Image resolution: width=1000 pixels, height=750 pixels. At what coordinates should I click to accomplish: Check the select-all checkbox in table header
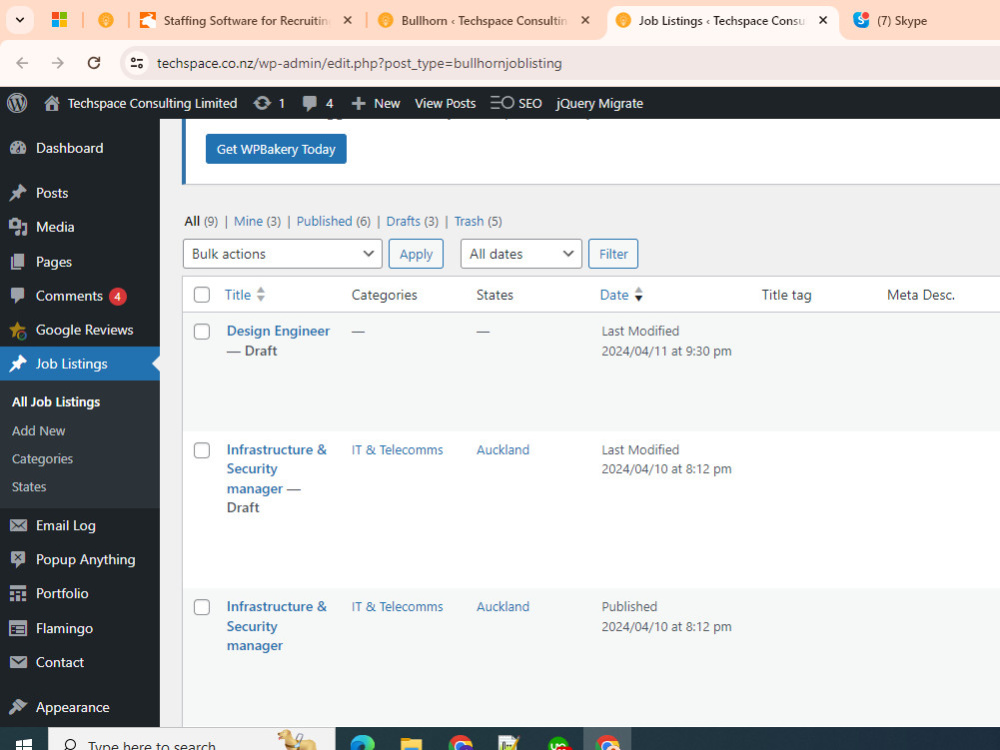click(x=201, y=294)
